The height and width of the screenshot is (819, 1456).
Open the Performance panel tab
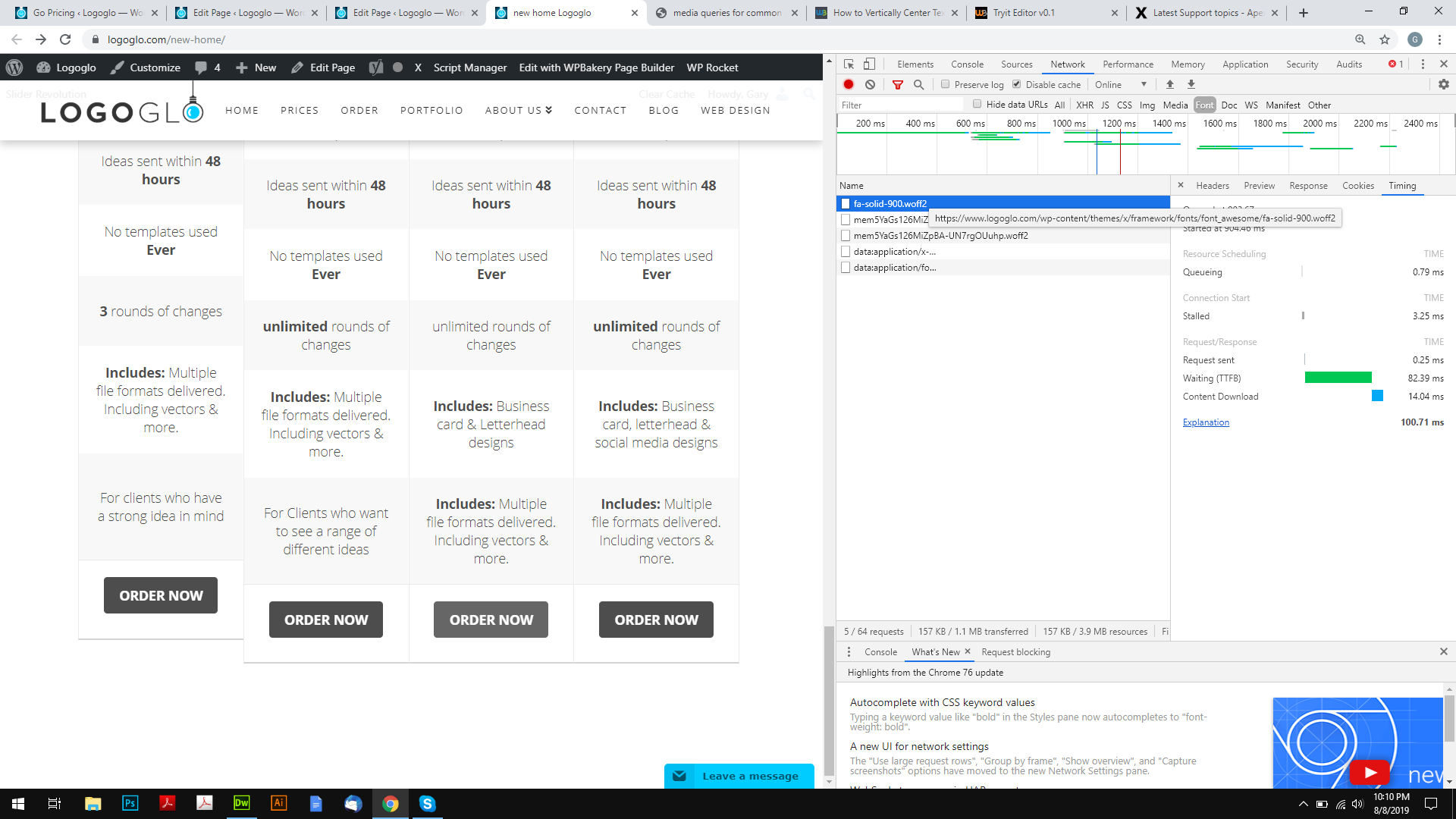pyautogui.click(x=1128, y=64)
